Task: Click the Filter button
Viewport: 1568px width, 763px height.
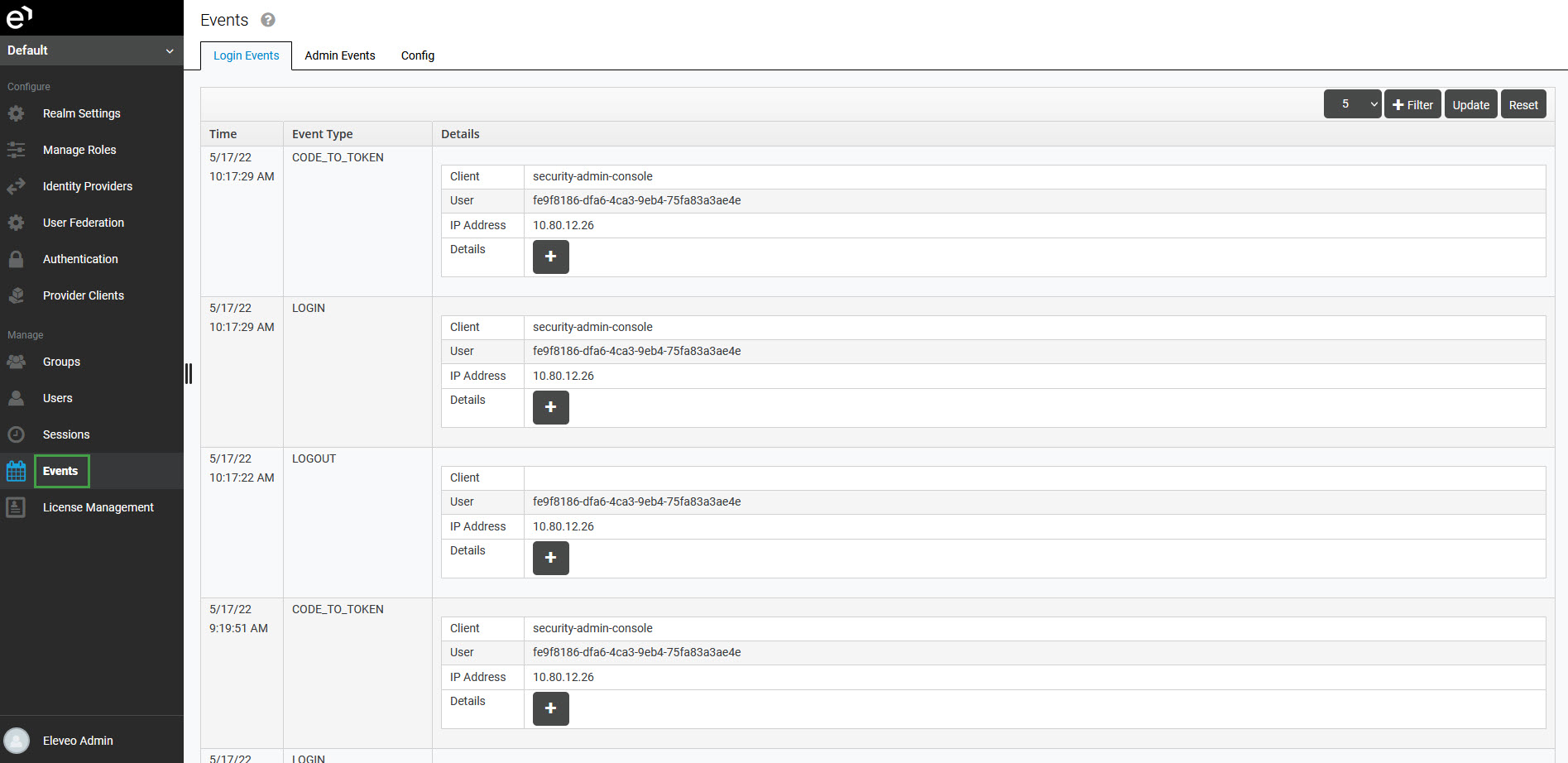Action: tap(1412, 104)
